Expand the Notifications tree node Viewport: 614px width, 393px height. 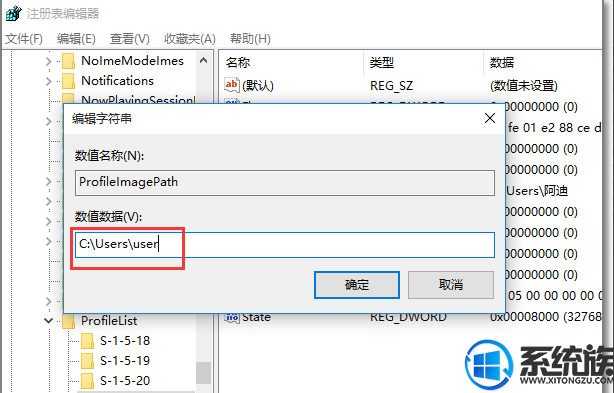(49, 81)
